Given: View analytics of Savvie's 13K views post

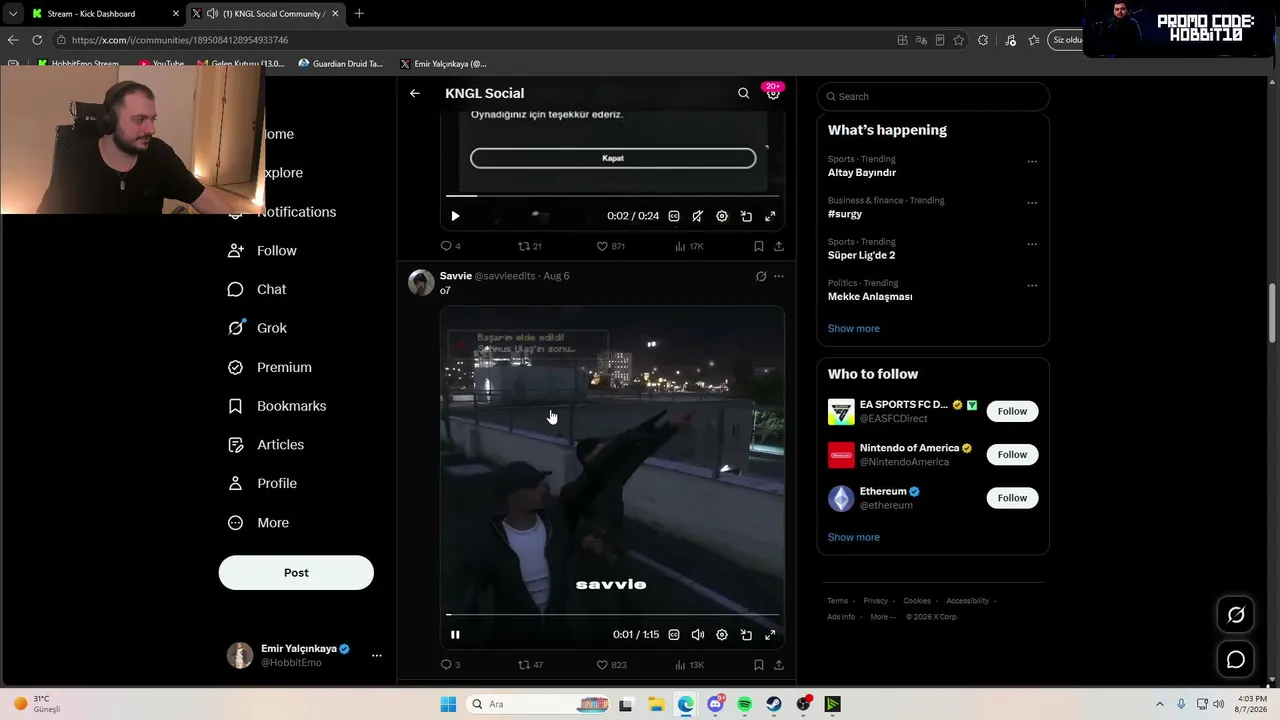Looking at the screenshot, I should point(689,665).
